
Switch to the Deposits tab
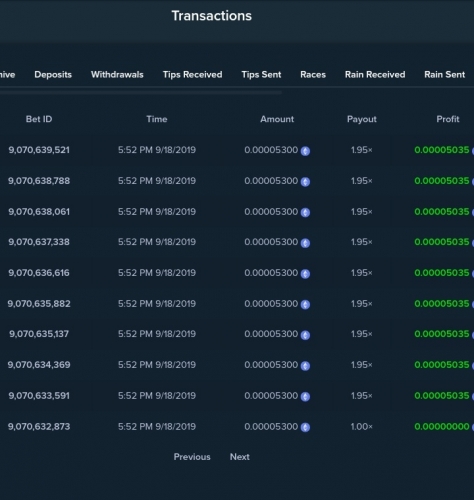click(x=53, y=74)
